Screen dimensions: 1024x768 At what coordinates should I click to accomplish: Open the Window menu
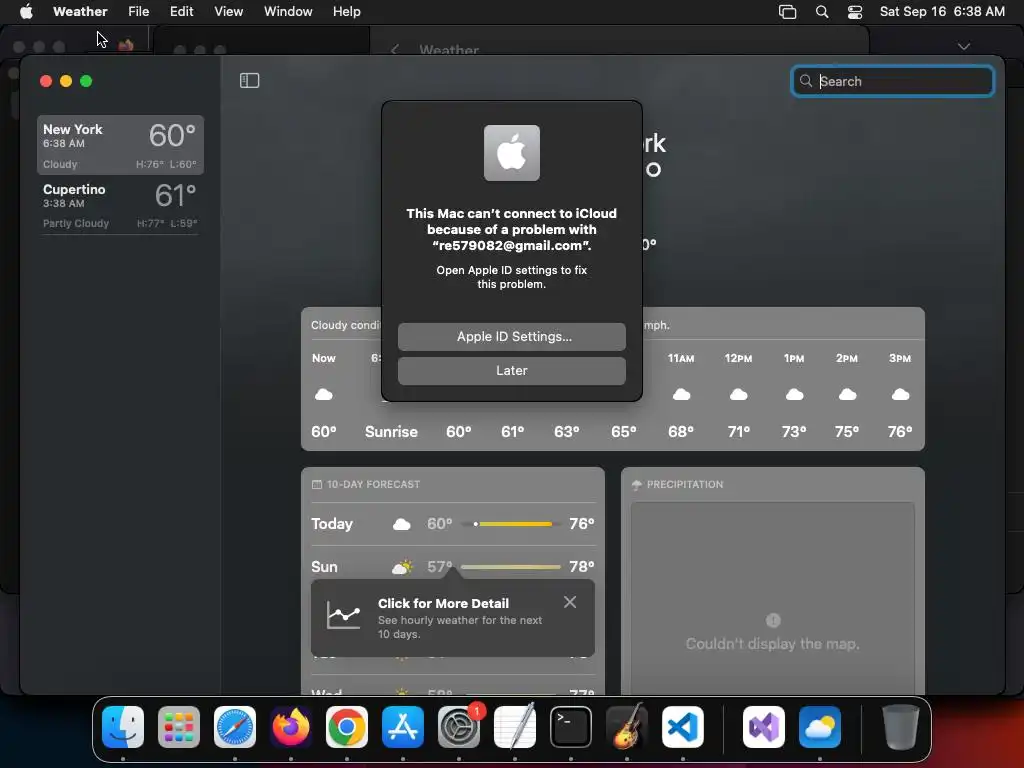288,11
